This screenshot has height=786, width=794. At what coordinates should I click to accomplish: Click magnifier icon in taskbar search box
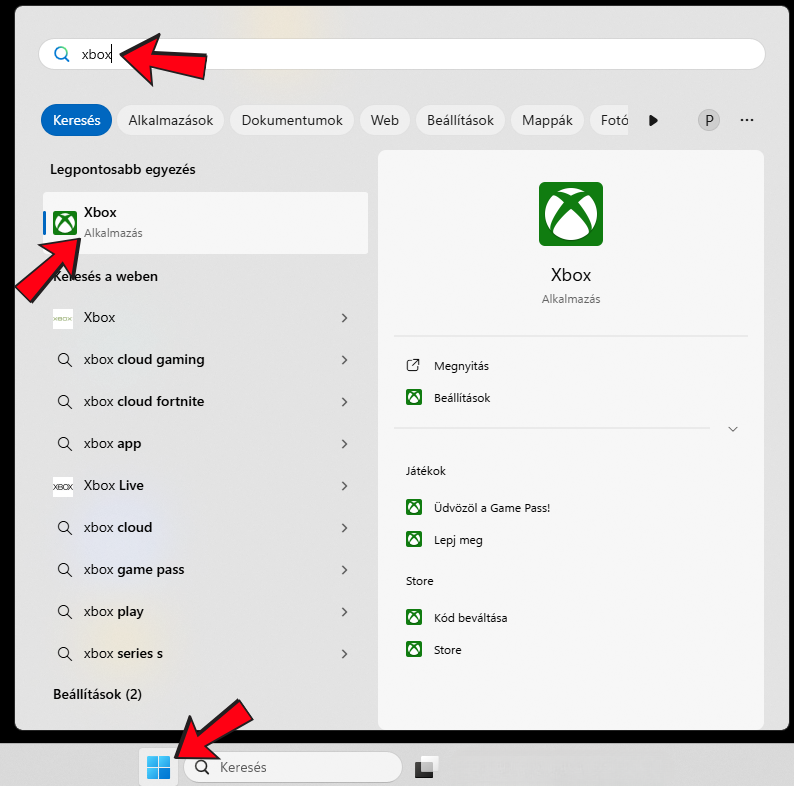coord(202,767)
